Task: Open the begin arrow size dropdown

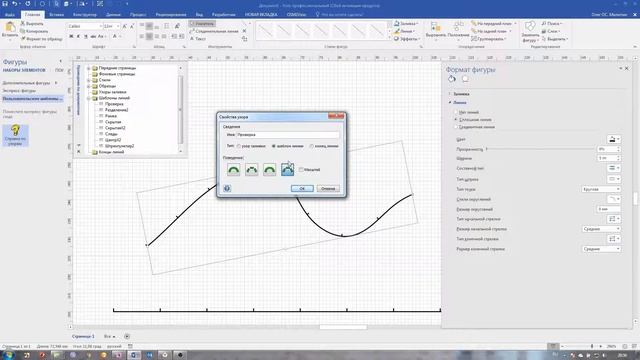Action: pyautogui.click(x=601, y=229)
